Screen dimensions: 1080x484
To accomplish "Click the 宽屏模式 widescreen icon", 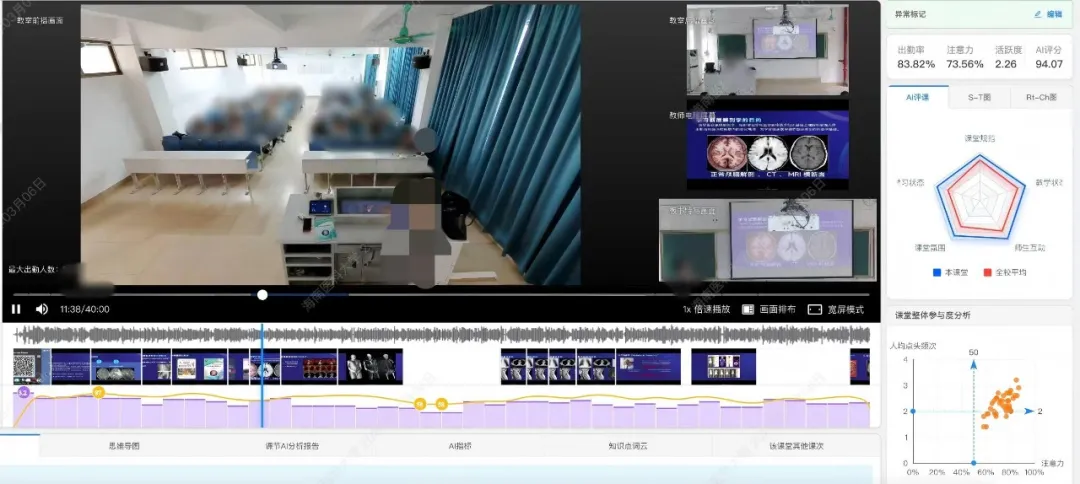I will pyautogui.click(x=814, y=309).
